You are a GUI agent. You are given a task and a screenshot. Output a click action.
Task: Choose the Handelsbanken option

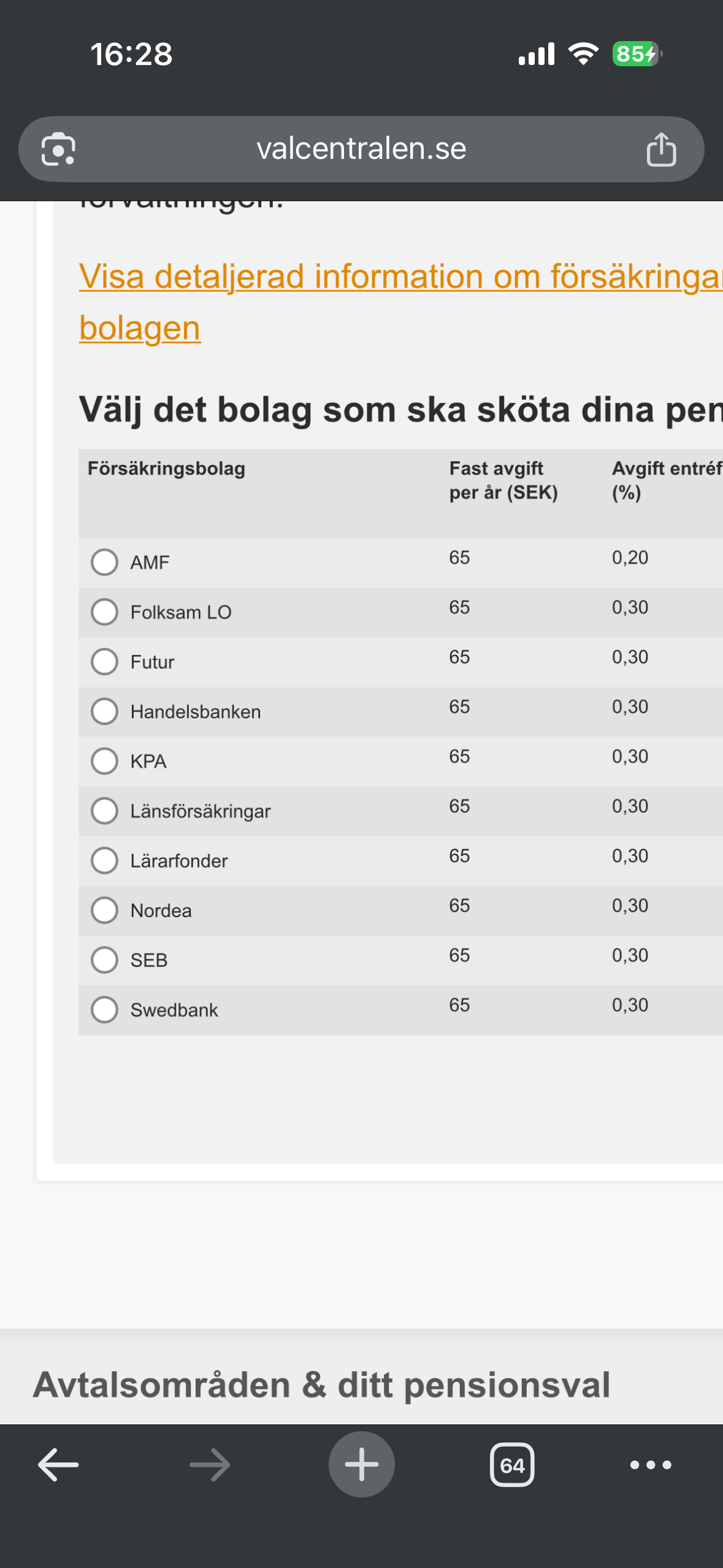tap(104, 711)
